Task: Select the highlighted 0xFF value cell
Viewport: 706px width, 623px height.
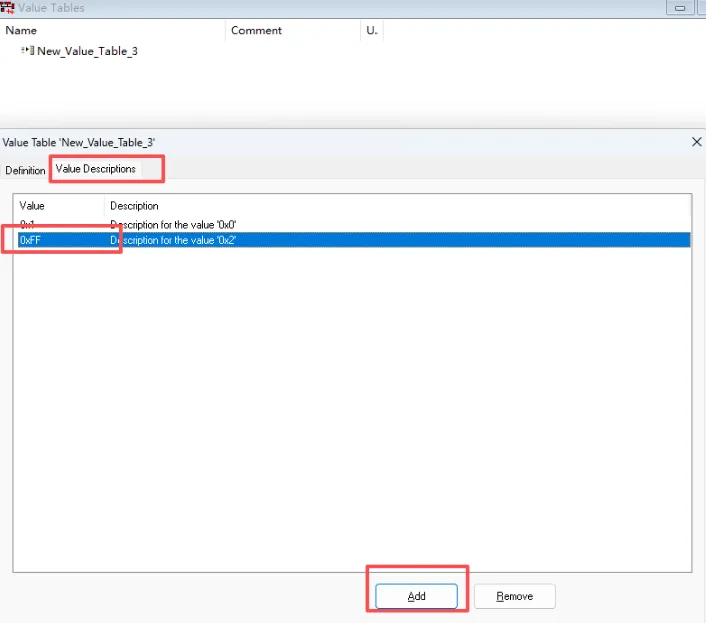Action: (29, 240)
